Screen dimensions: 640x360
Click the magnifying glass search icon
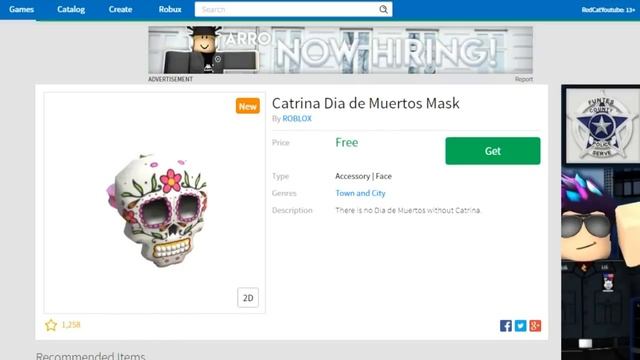pyautogui.click(x=383, y=9)
